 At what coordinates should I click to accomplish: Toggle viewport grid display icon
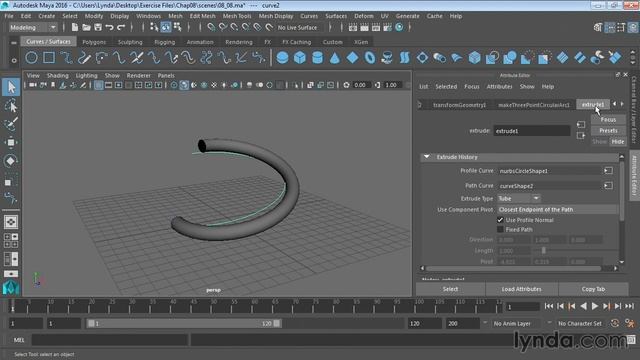(98, 85)
